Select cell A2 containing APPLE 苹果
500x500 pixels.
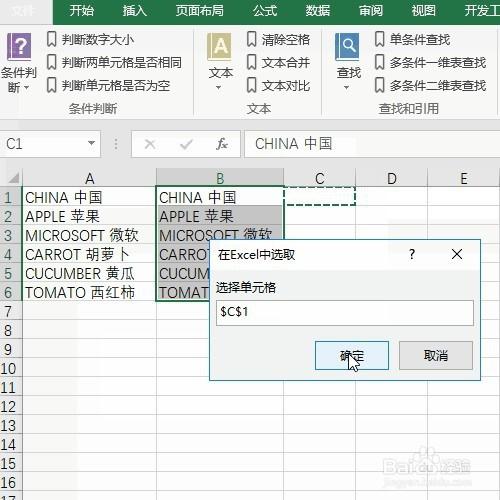[89, 216]
